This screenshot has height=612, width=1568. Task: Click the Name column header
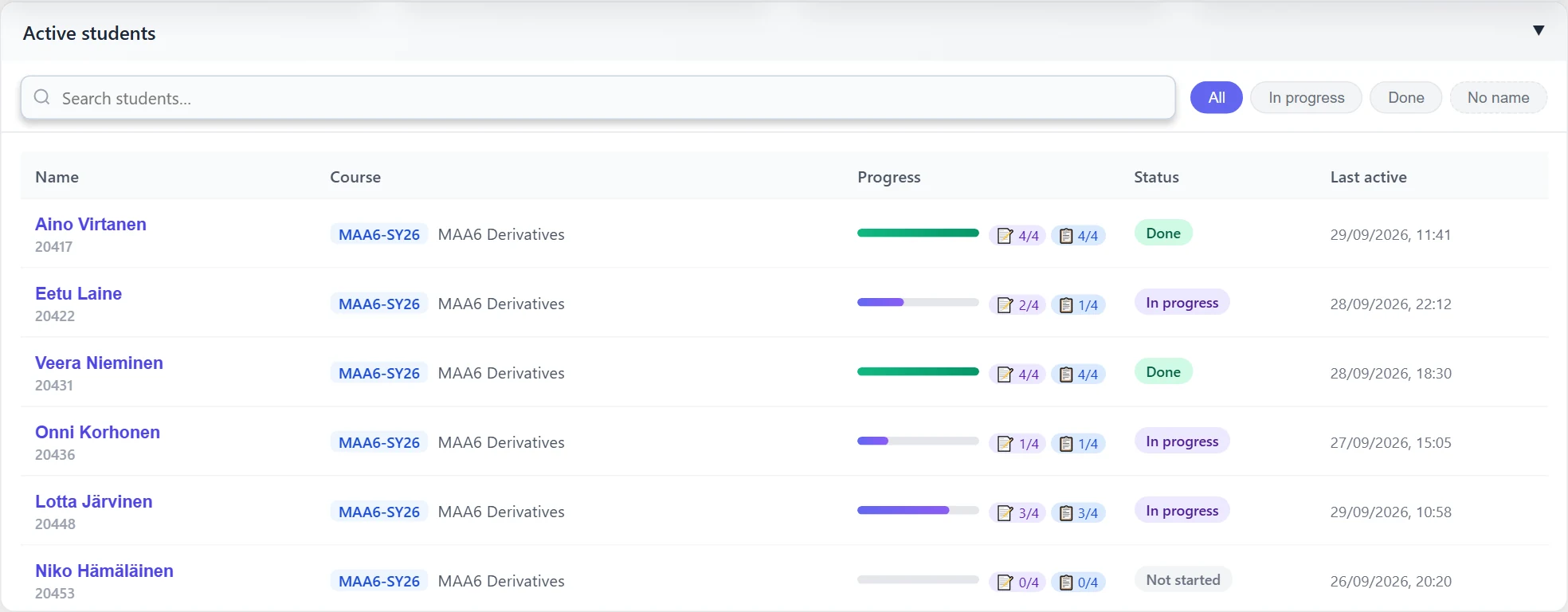click(x=57, y=177)
